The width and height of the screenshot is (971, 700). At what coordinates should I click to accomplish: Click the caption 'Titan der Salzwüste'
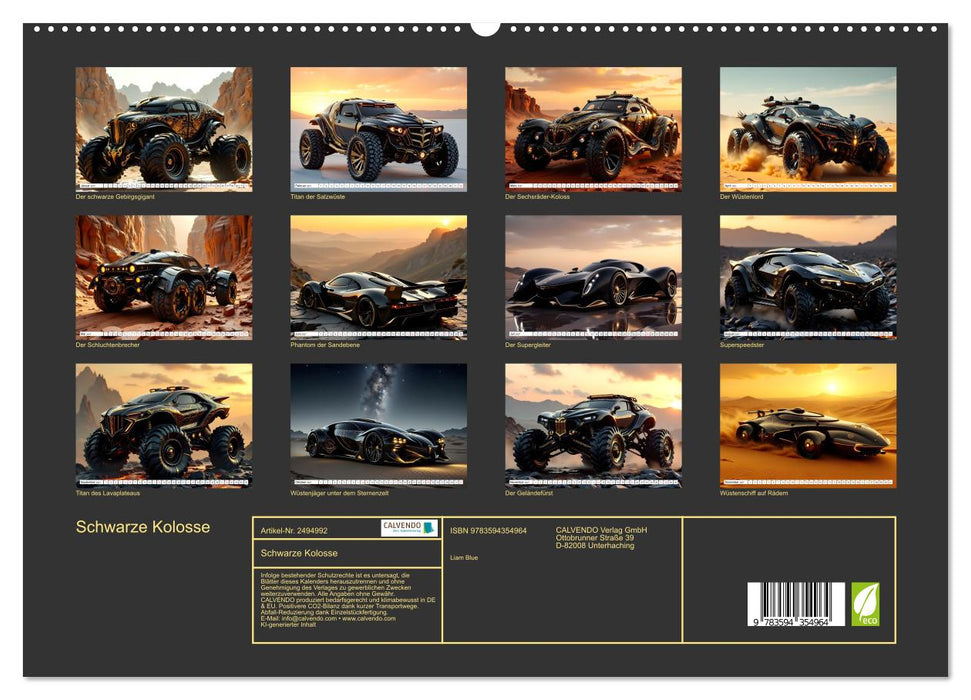[x=318, y=196]
